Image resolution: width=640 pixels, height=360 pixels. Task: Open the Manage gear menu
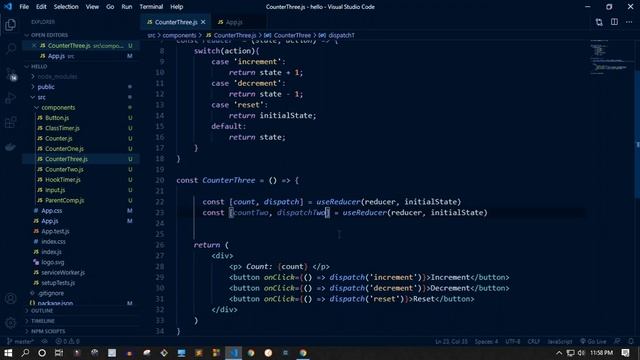coord(11,323)
